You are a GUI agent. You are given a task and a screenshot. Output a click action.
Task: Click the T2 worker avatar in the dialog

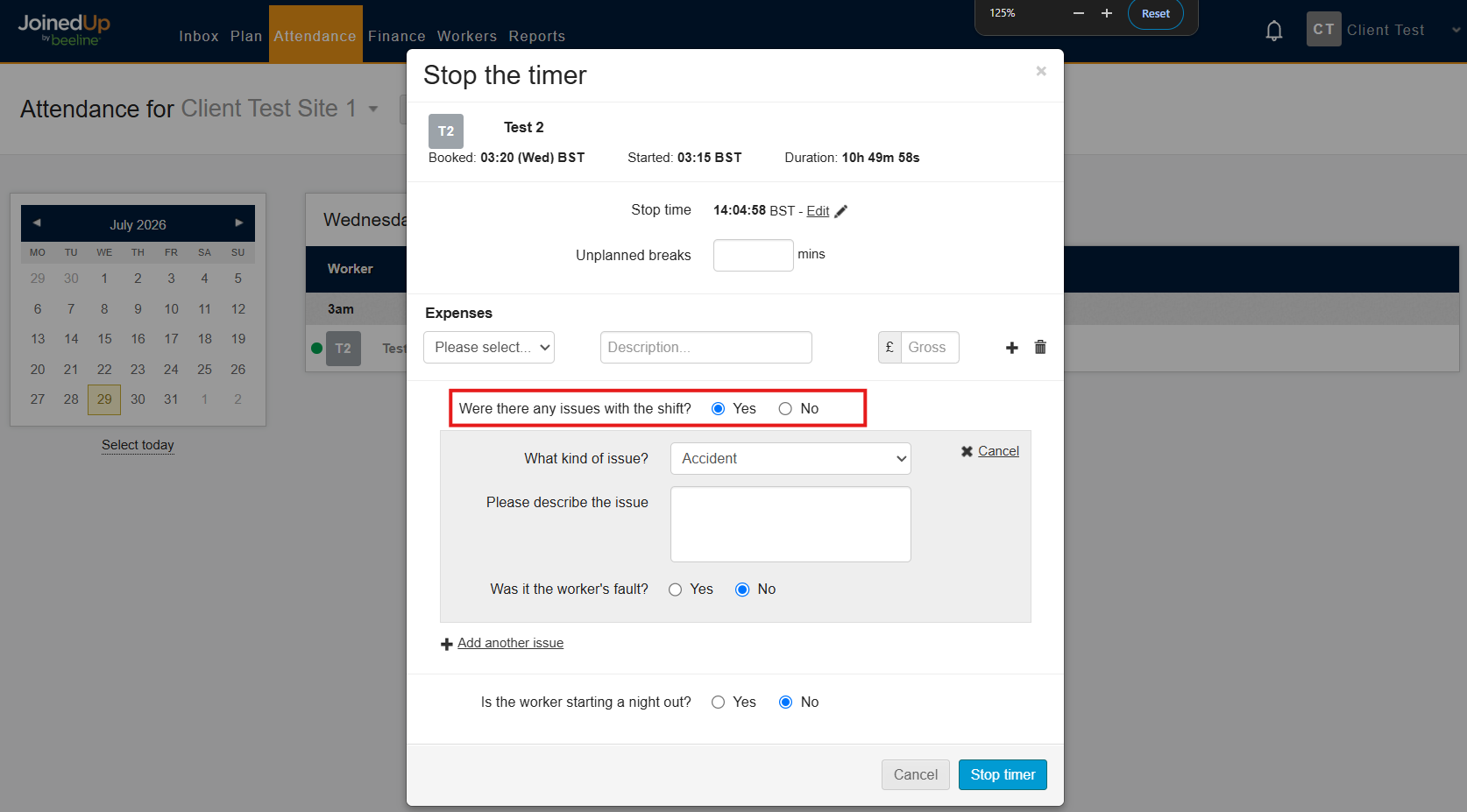pyautogui.click(x=446, y=131)
